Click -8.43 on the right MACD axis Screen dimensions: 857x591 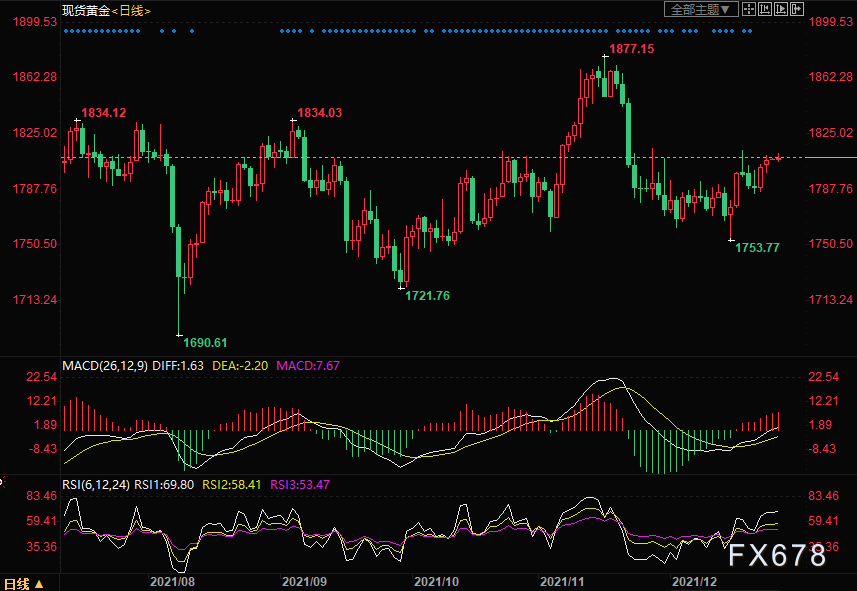822,449
